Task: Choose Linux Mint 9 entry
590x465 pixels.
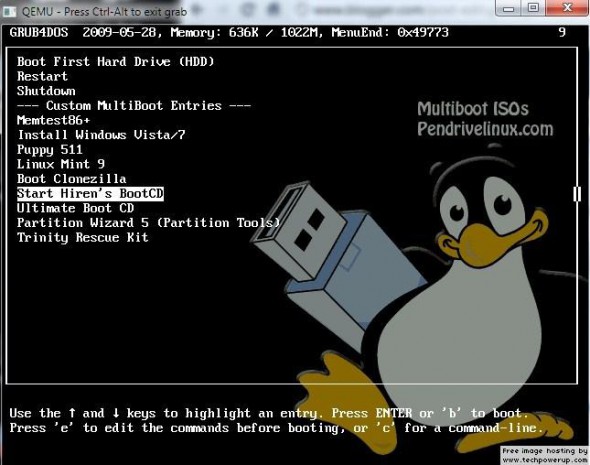Action: [61, 164]
